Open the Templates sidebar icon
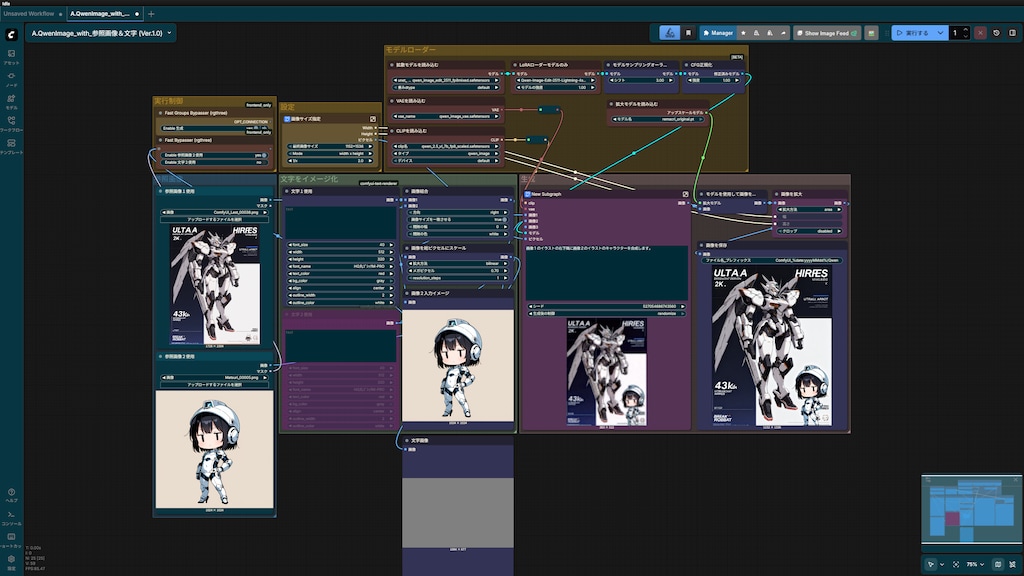 (11, 144)
